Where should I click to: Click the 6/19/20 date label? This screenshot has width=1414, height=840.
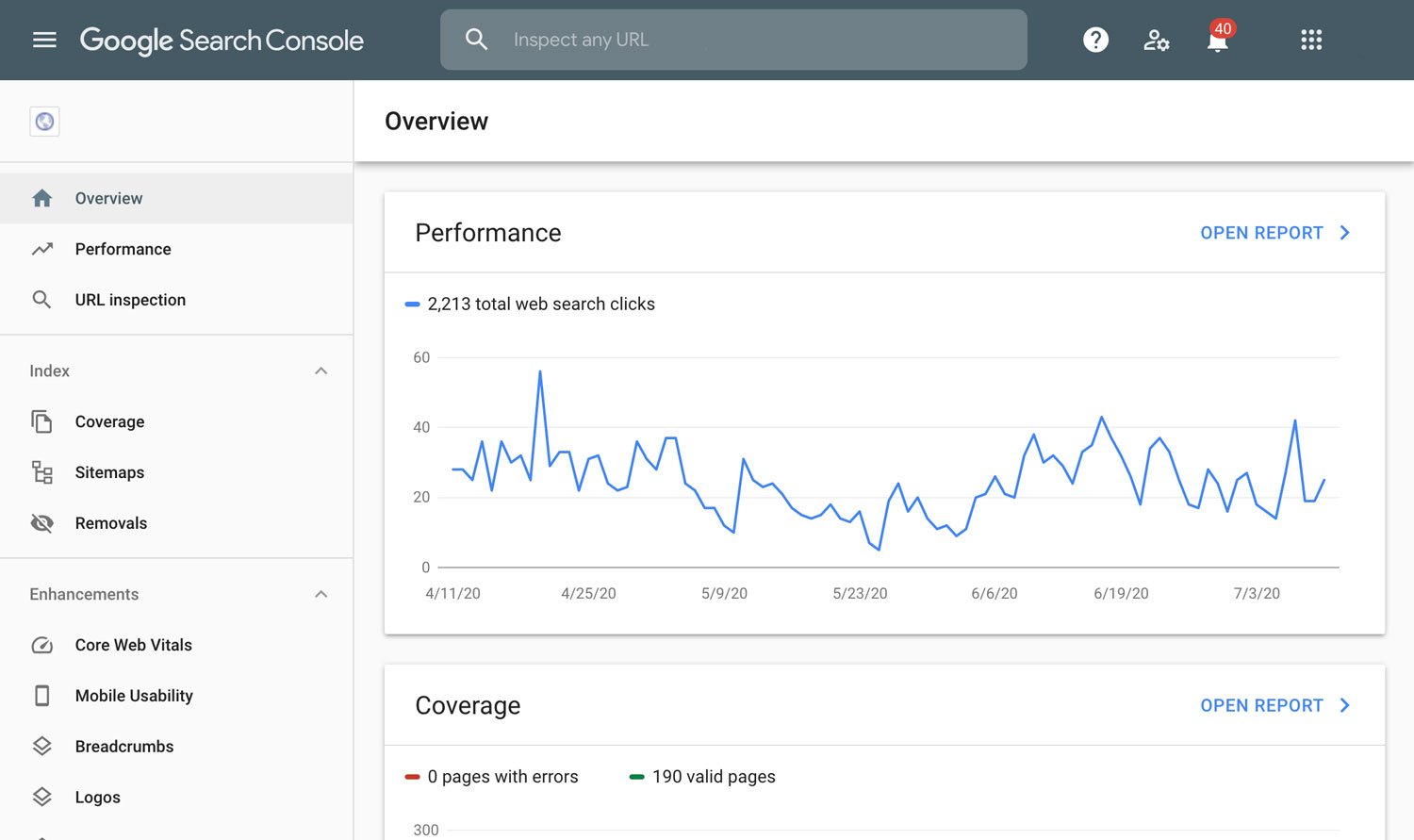1121,593
